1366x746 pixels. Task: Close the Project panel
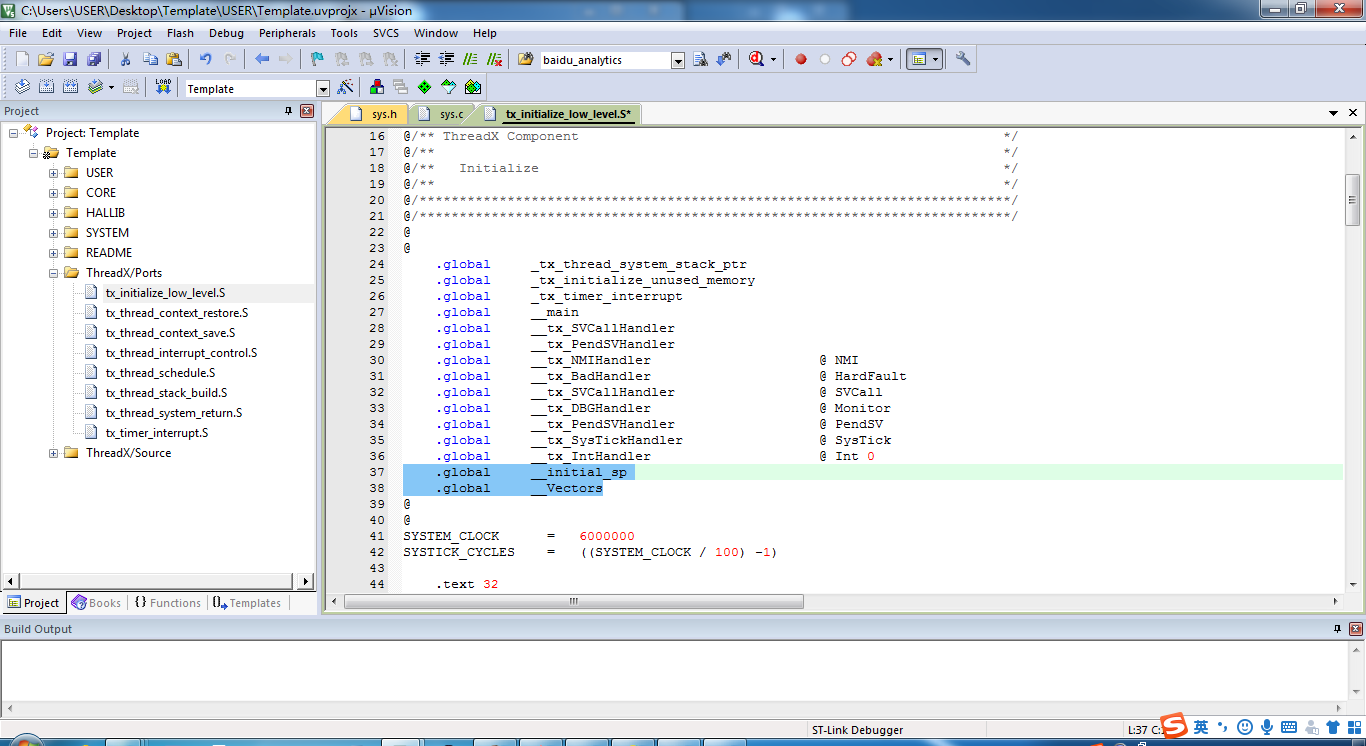click(307, 111)
